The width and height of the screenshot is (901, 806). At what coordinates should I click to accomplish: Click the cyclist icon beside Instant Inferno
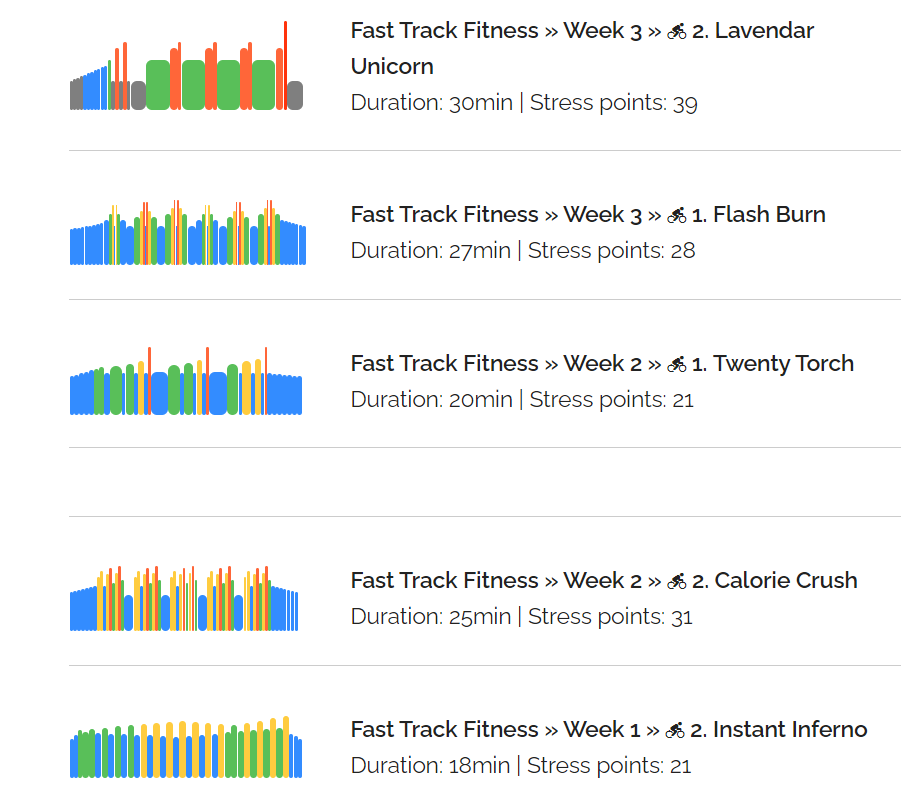[675, 730]
